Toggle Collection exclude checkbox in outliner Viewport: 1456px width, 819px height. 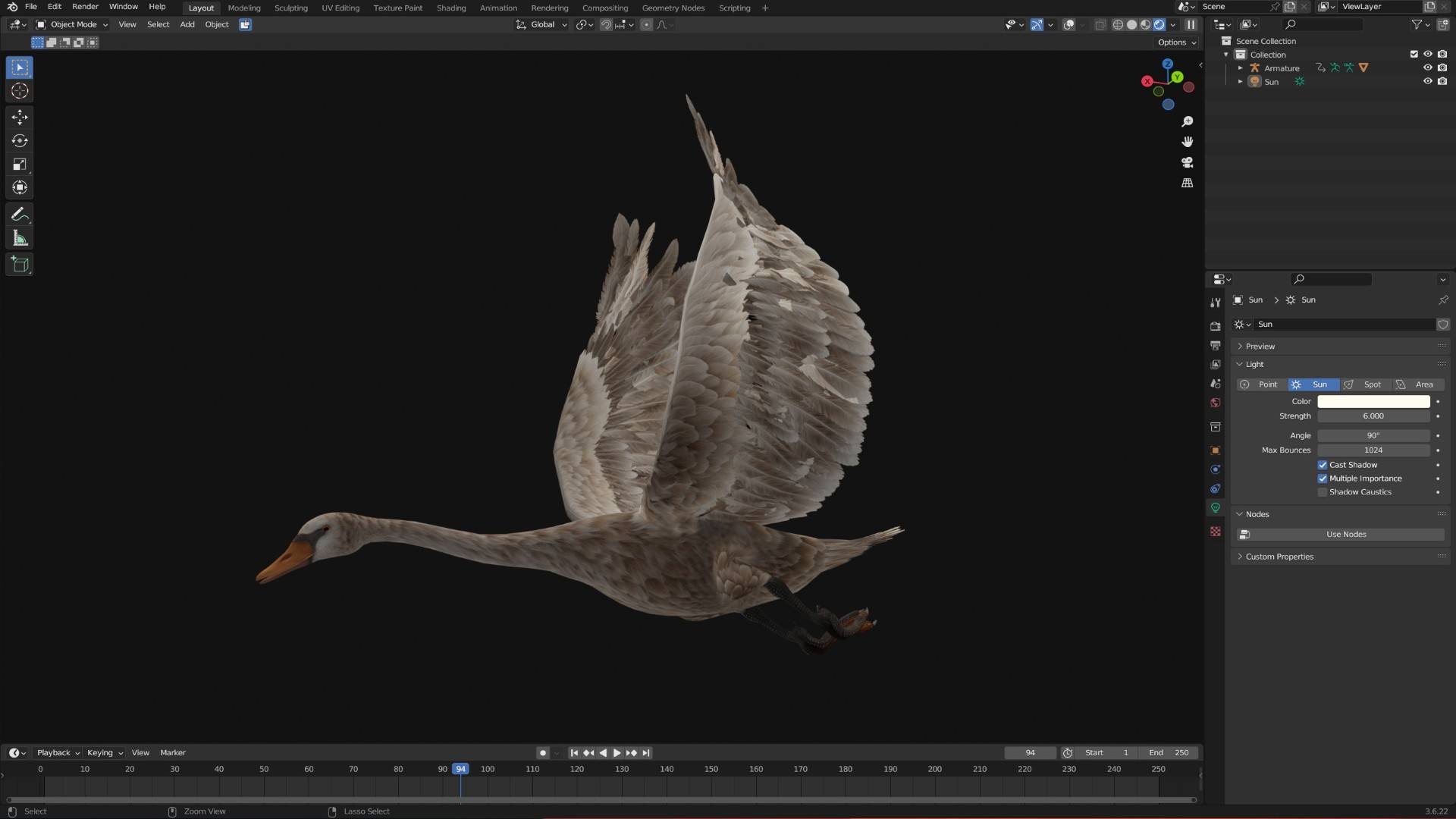pyautogui.click(x=1414, y=54)
